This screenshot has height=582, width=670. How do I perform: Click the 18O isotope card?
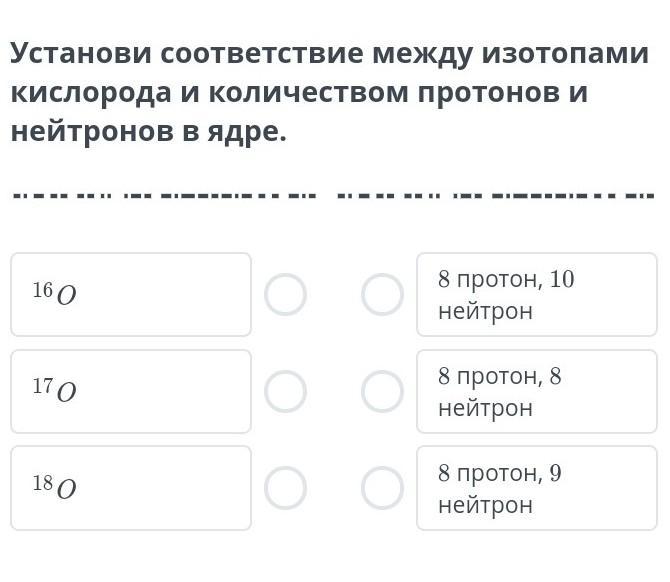(130, 487)
